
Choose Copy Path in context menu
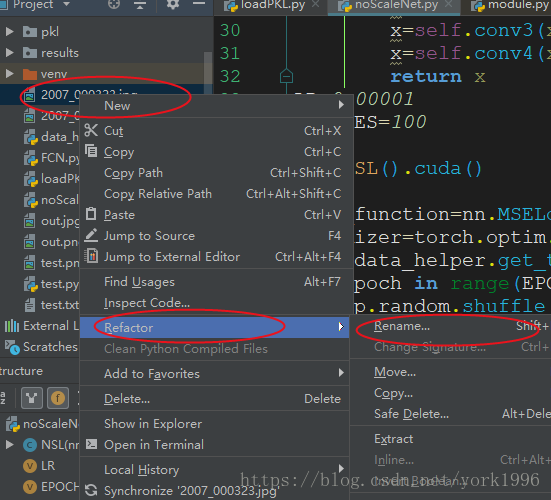point(216,173)
